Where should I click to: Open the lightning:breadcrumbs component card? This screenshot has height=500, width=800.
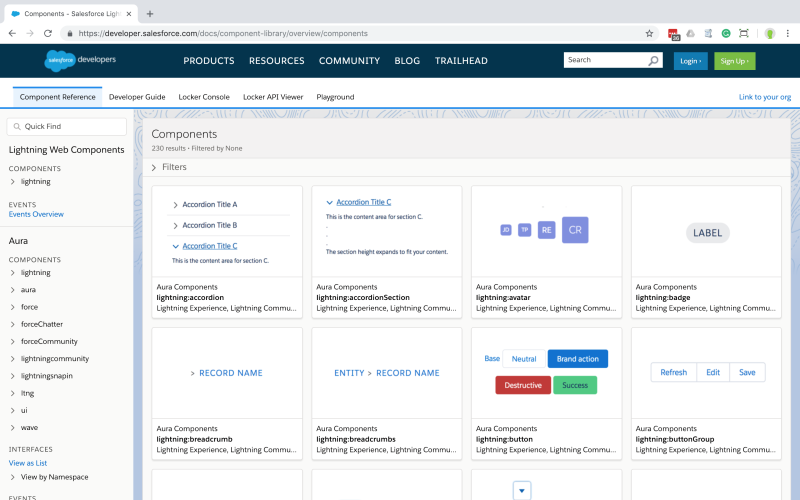387,394
